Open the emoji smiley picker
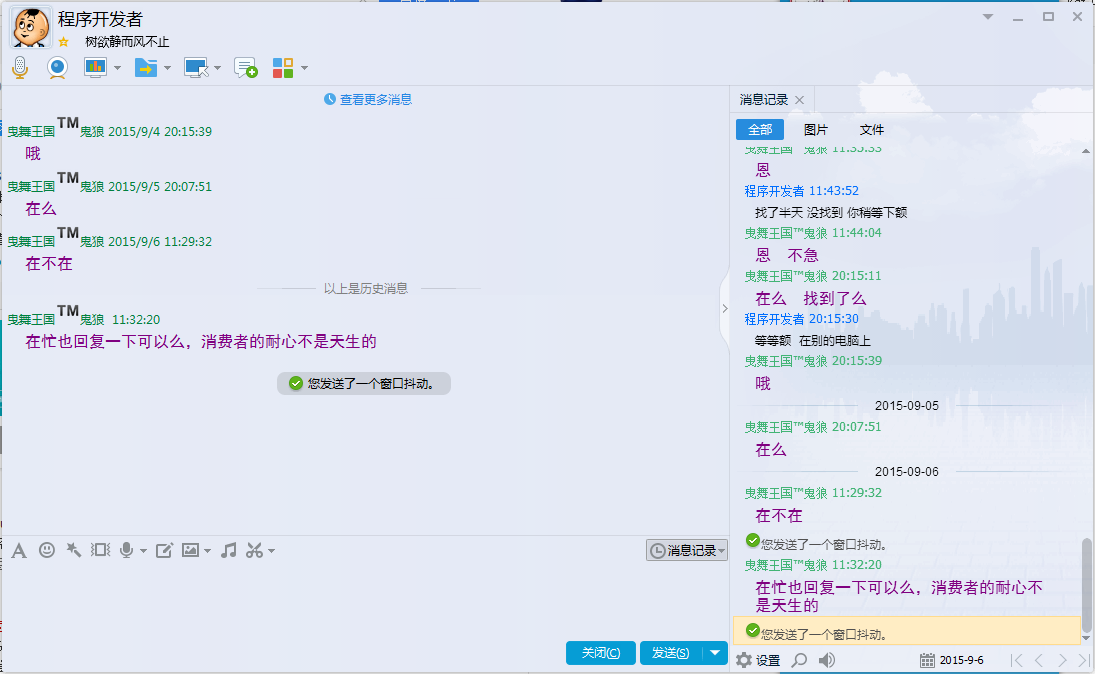 (47, 550)
